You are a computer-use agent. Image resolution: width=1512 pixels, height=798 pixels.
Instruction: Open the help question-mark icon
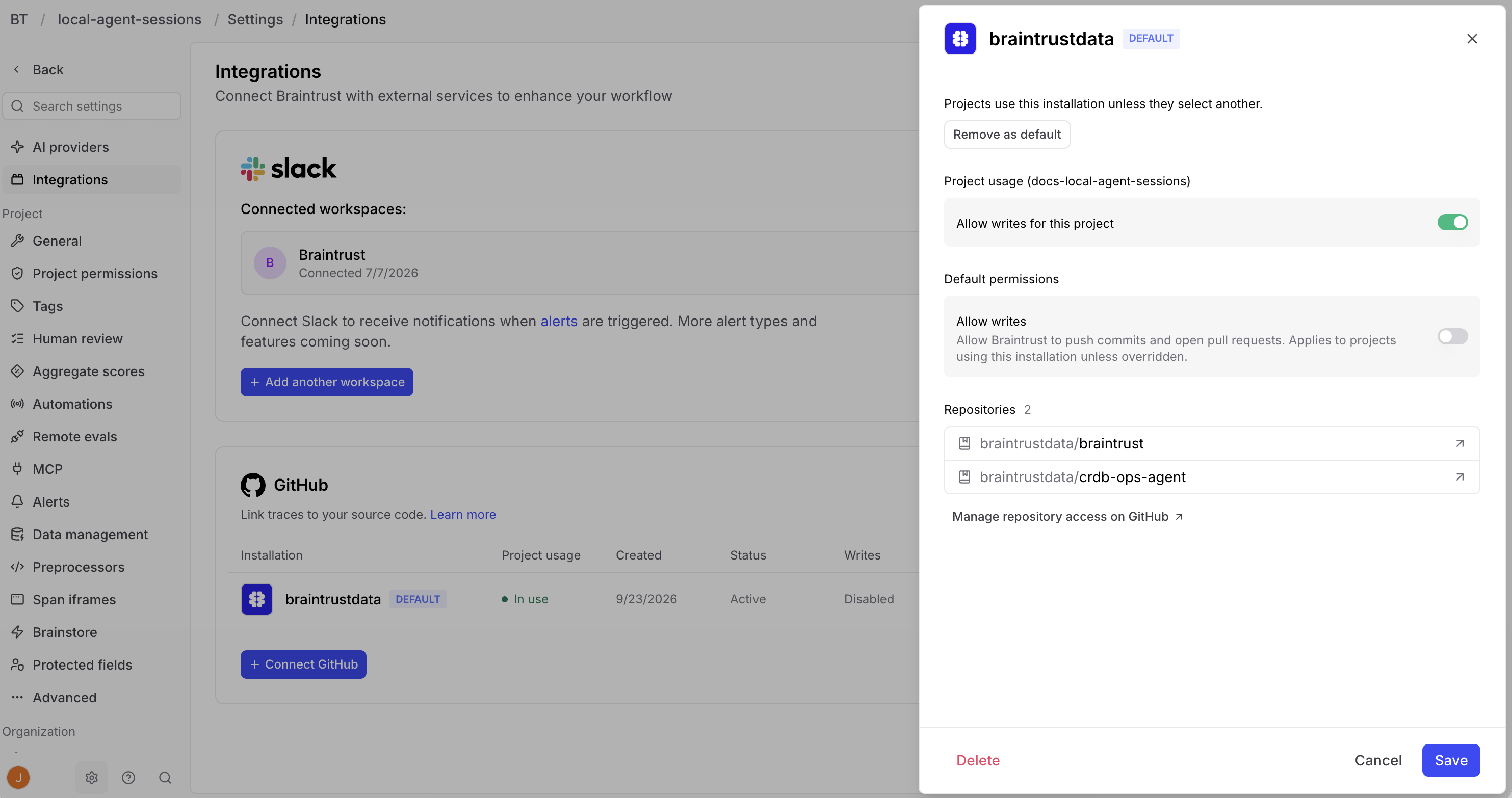[x=128, y=778]
